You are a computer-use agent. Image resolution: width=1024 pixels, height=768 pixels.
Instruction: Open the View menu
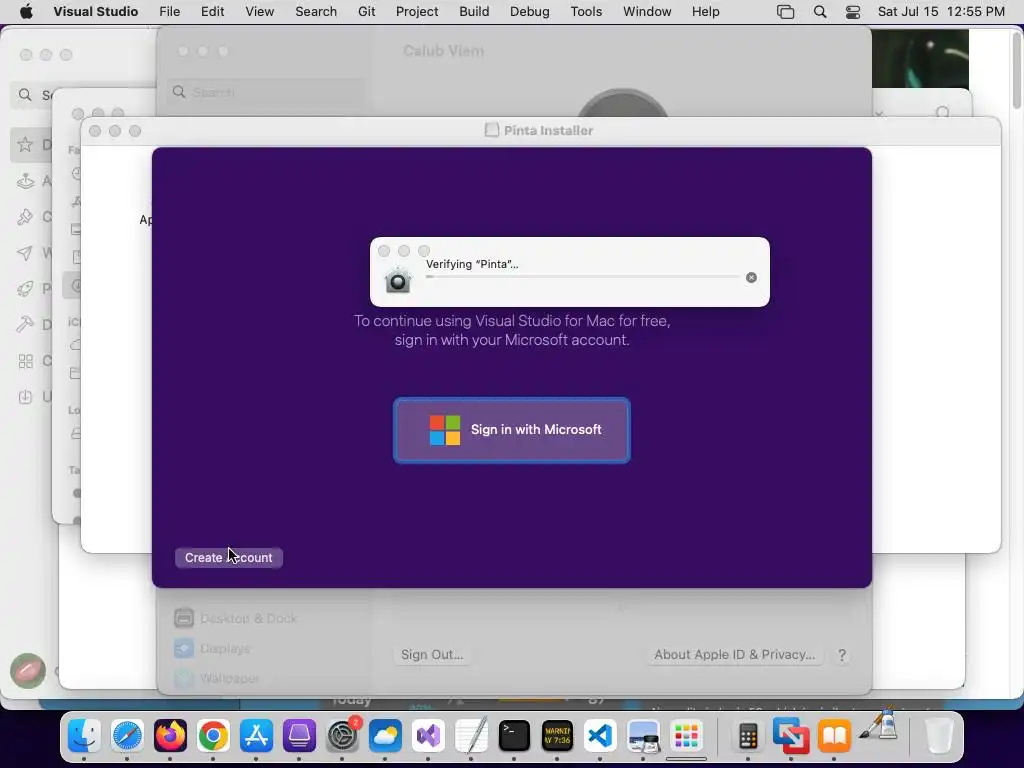coord(259,12)
